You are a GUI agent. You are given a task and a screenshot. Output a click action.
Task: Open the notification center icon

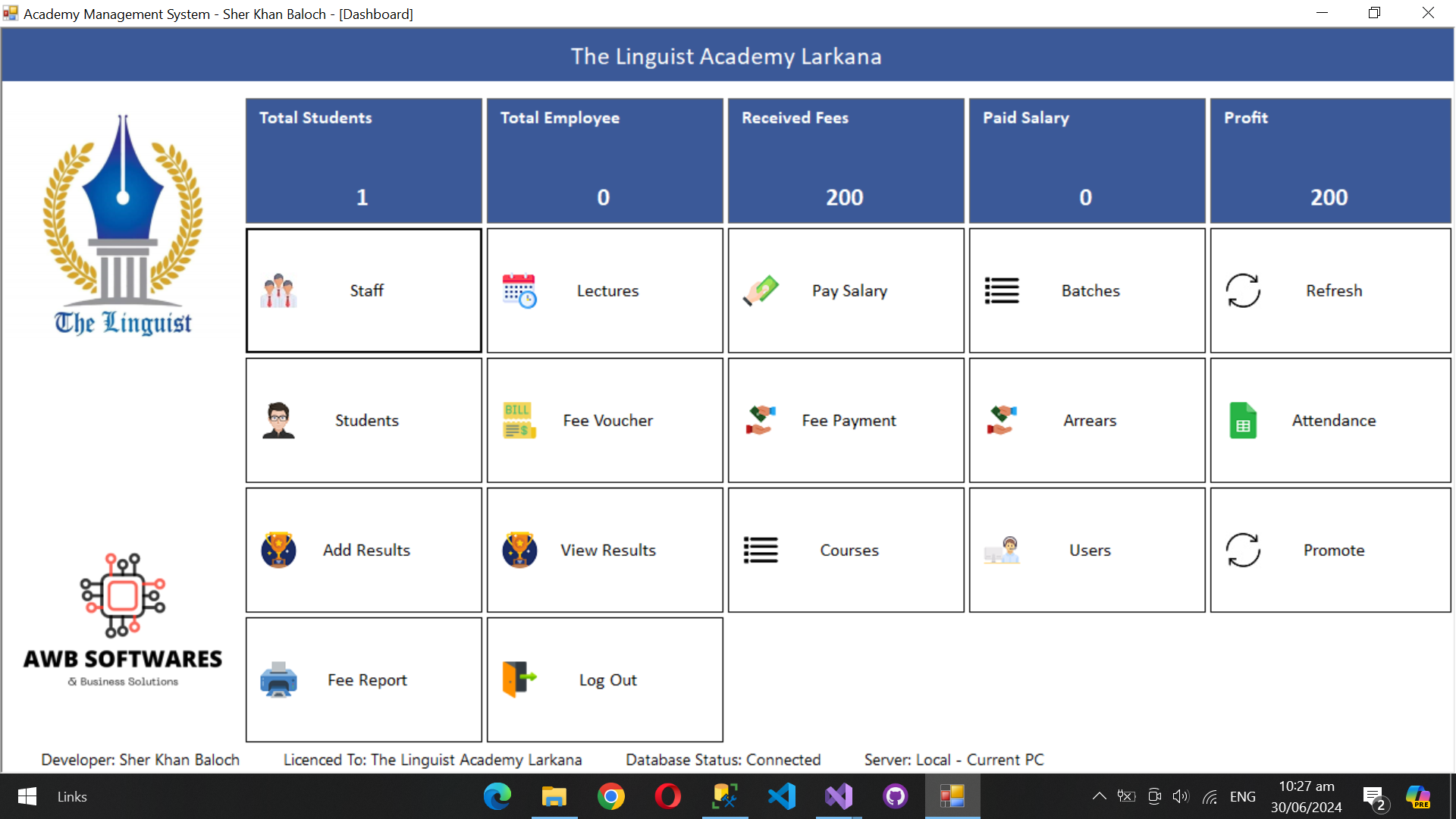coord(1375,798)
